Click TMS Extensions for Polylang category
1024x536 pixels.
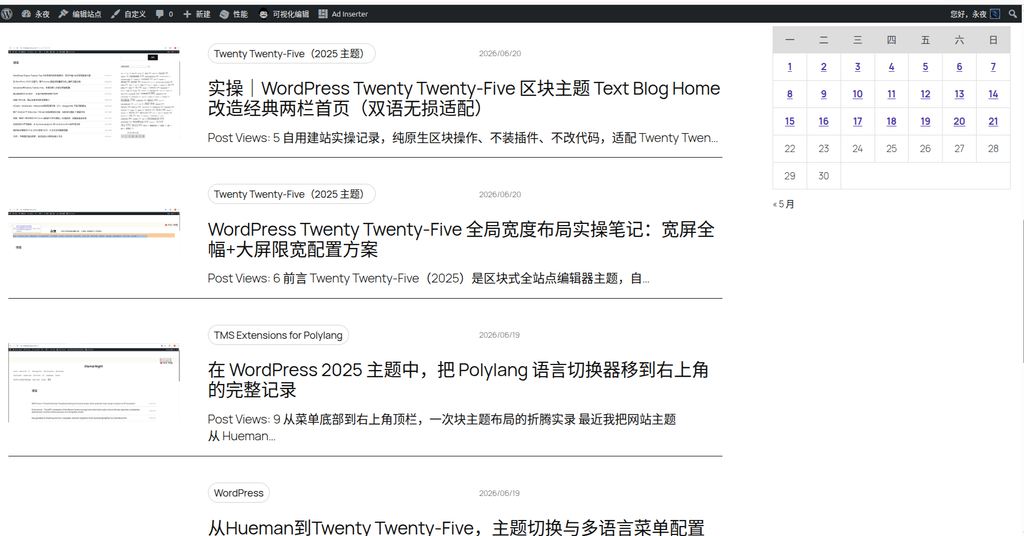[x=278, y=335]
